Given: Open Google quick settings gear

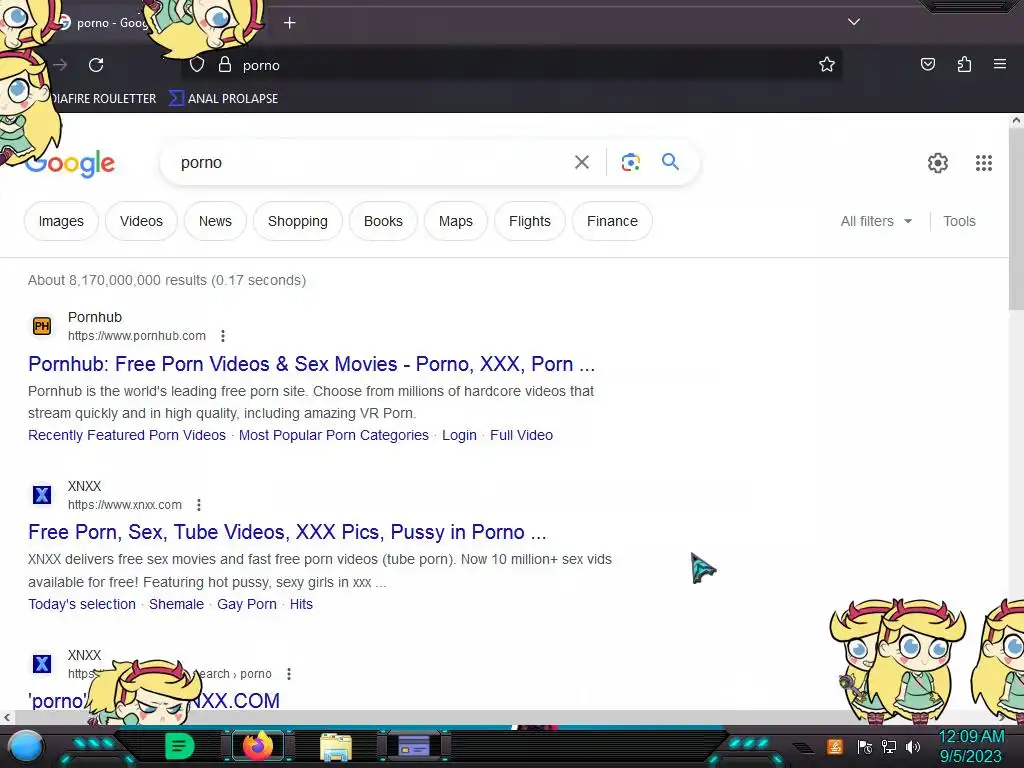Looking at the screenshot, I should coord(937,163).
